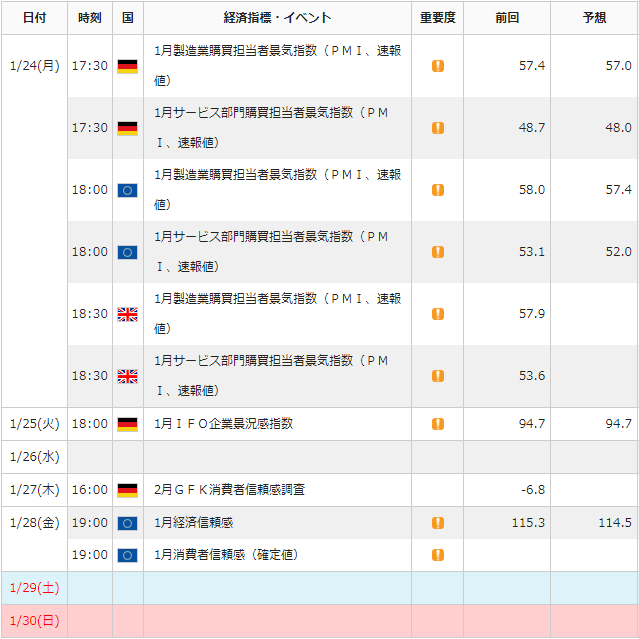Click the German 1月製造業購買担当者景気指数 event at 17:30

278,66
